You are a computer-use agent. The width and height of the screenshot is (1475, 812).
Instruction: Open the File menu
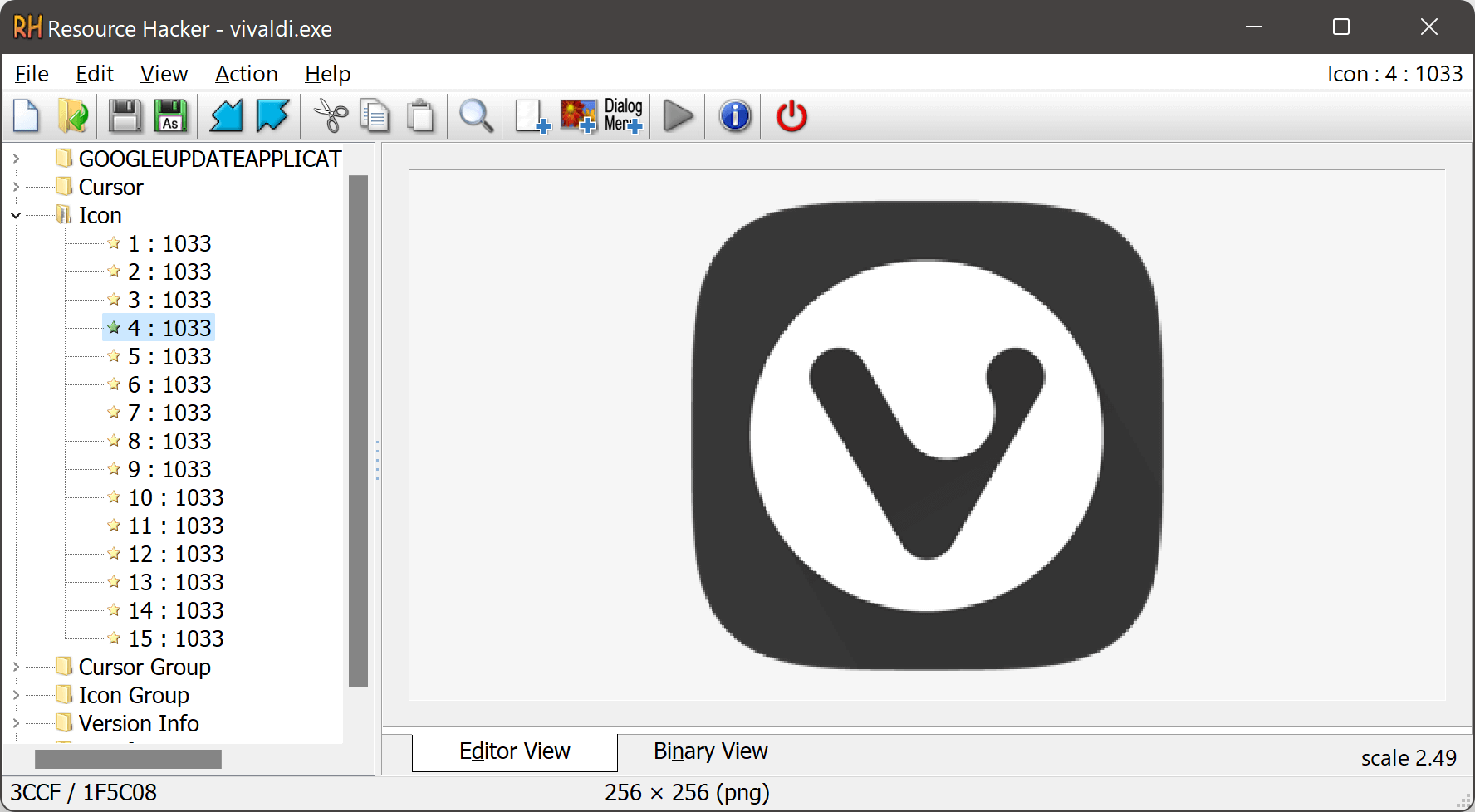pos(32,74)
